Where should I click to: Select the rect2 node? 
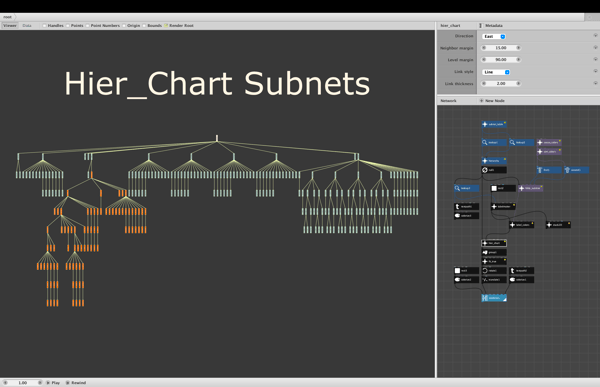[503, 188]
